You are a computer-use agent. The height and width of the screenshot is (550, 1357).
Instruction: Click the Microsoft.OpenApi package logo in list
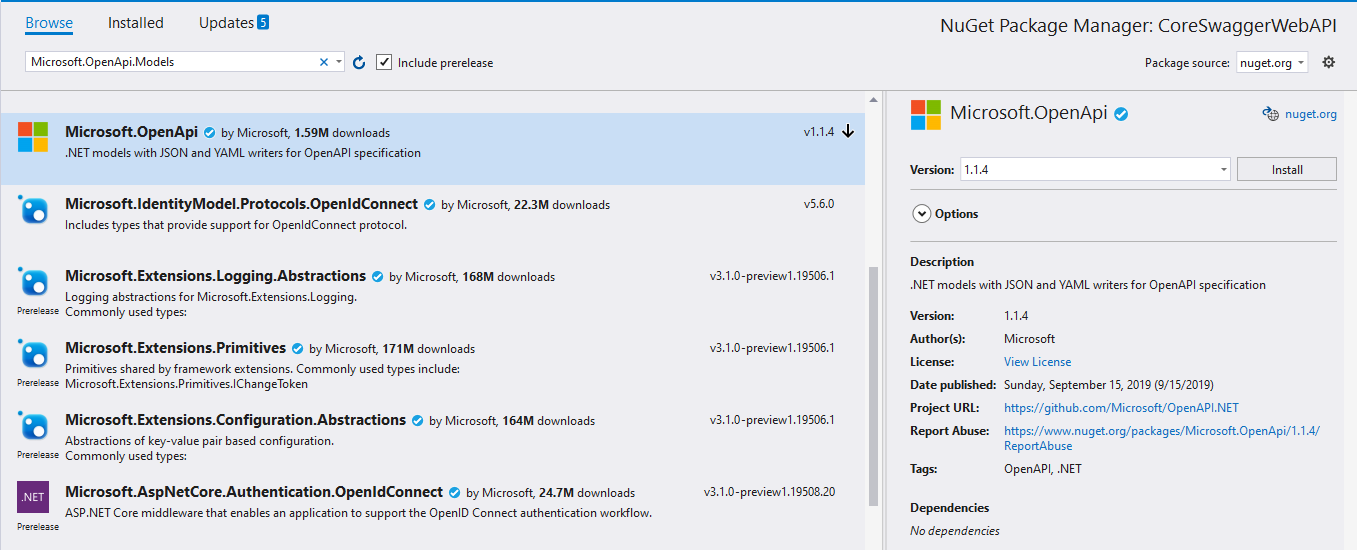point(33,138)
